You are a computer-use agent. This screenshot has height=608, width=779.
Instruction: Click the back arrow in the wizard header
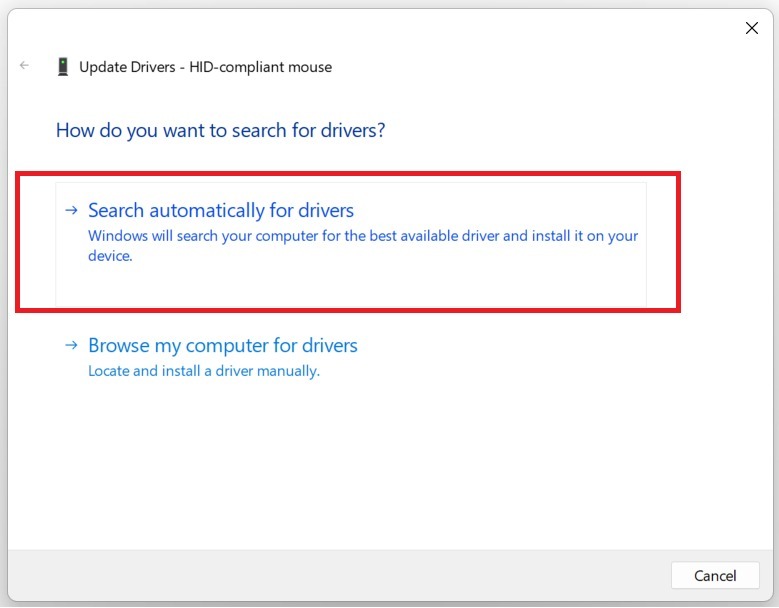point(24,66)
